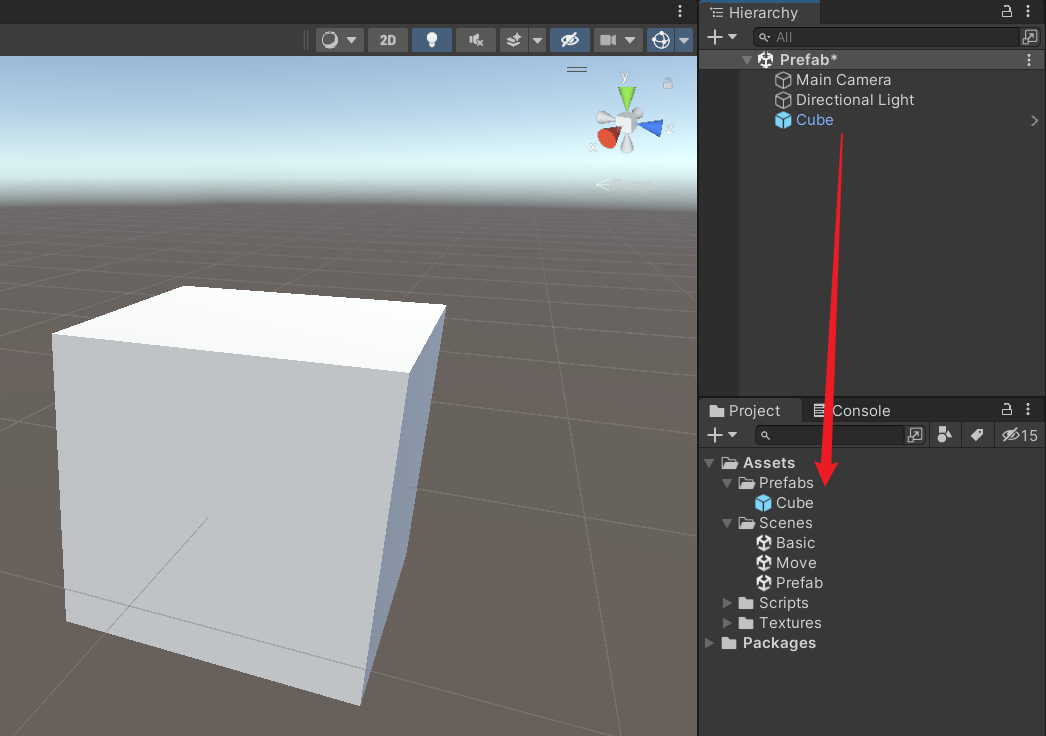Enable 2D view mode

point(387,40)
